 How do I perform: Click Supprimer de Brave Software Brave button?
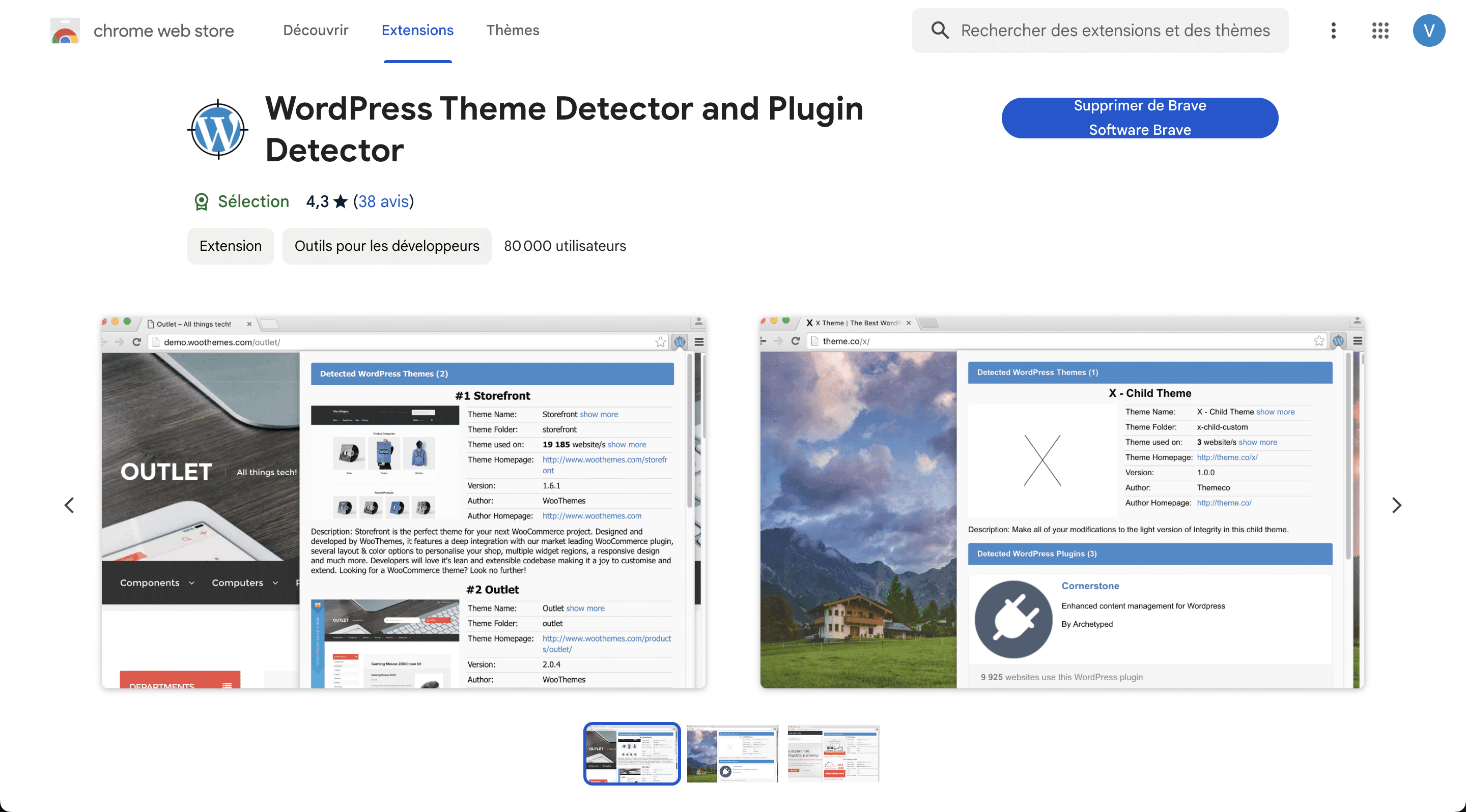pos(1140,118)
